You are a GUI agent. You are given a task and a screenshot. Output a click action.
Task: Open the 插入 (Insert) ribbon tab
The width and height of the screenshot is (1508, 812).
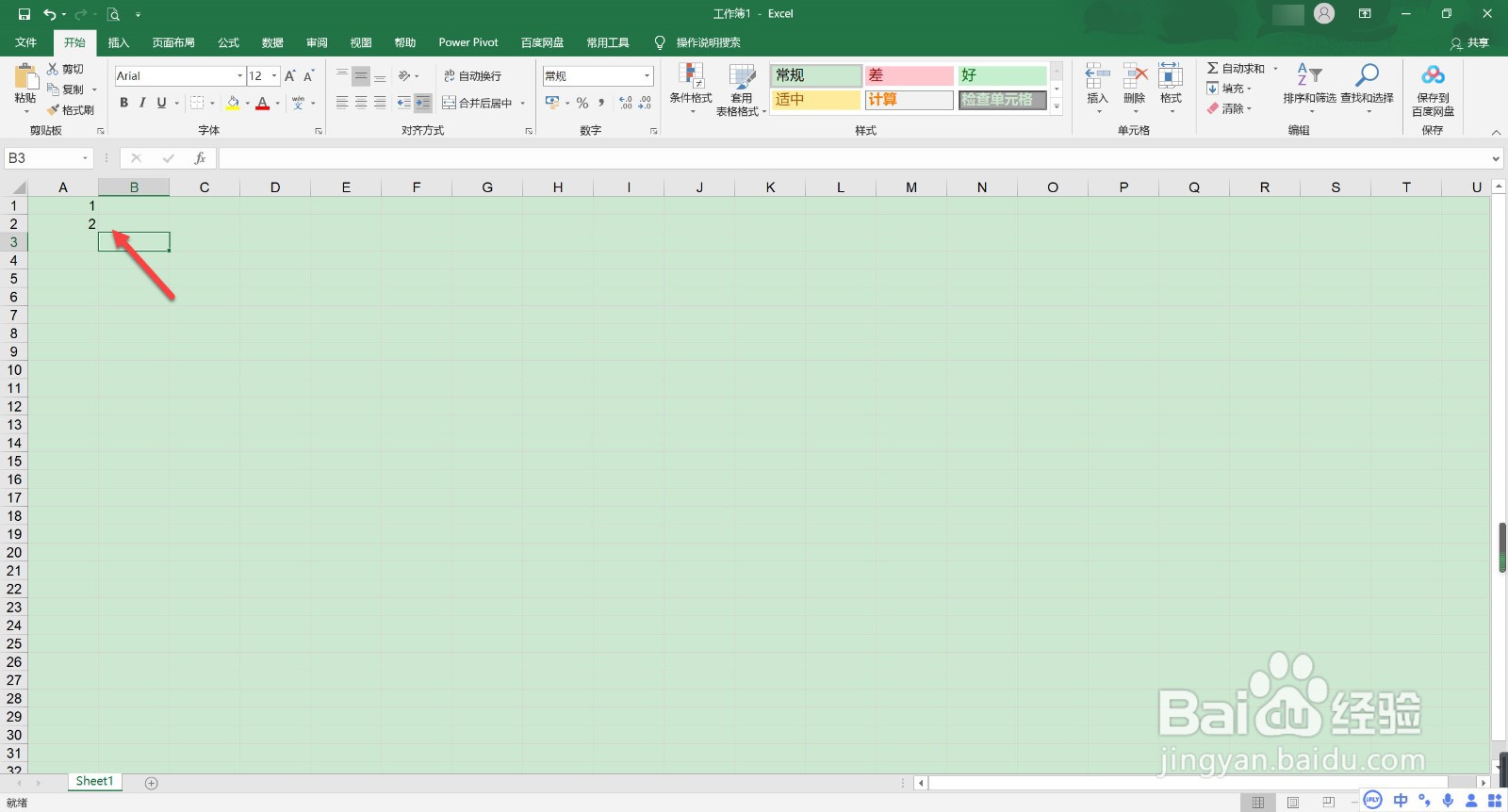[119, 42]
